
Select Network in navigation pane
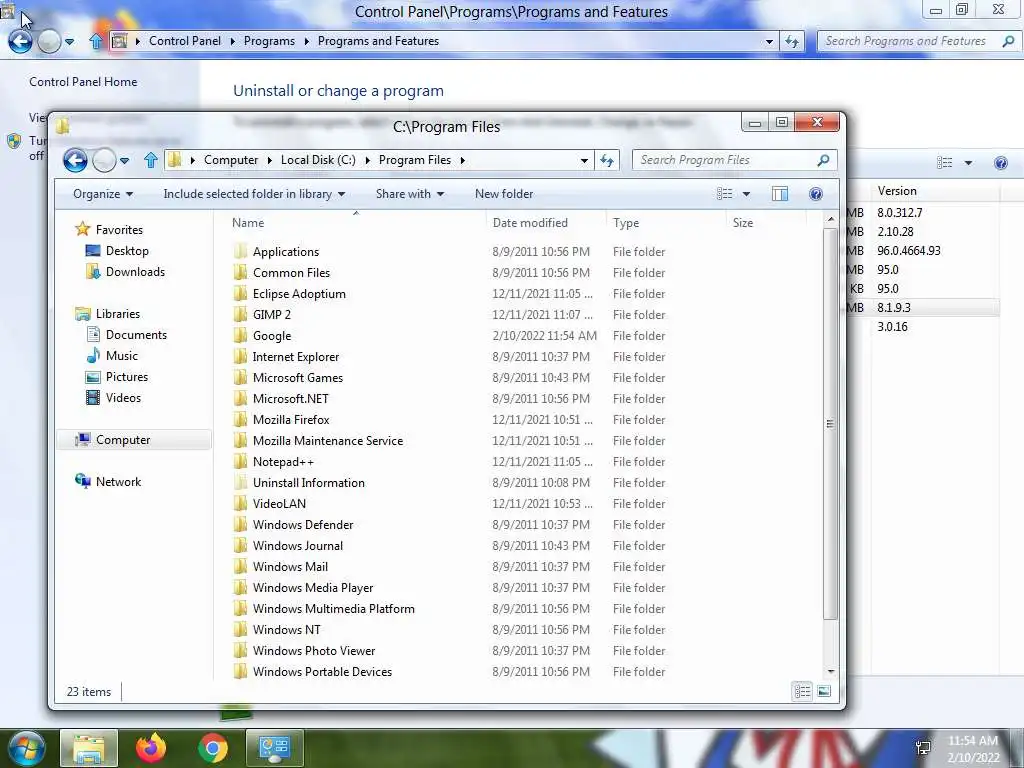(118, 481)
